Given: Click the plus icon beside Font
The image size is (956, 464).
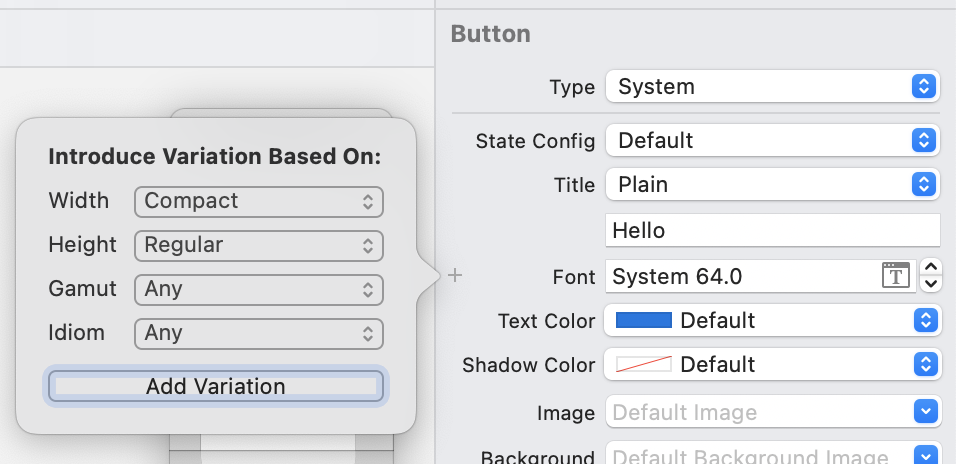Looking at the screenshot, I should pyautogui.click(x=455, y=275).
